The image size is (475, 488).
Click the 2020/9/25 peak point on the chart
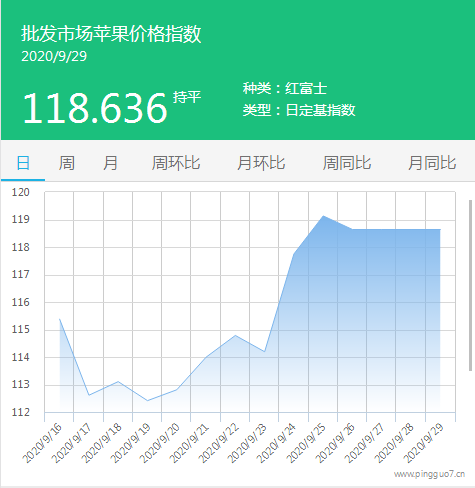pos(323,216)
